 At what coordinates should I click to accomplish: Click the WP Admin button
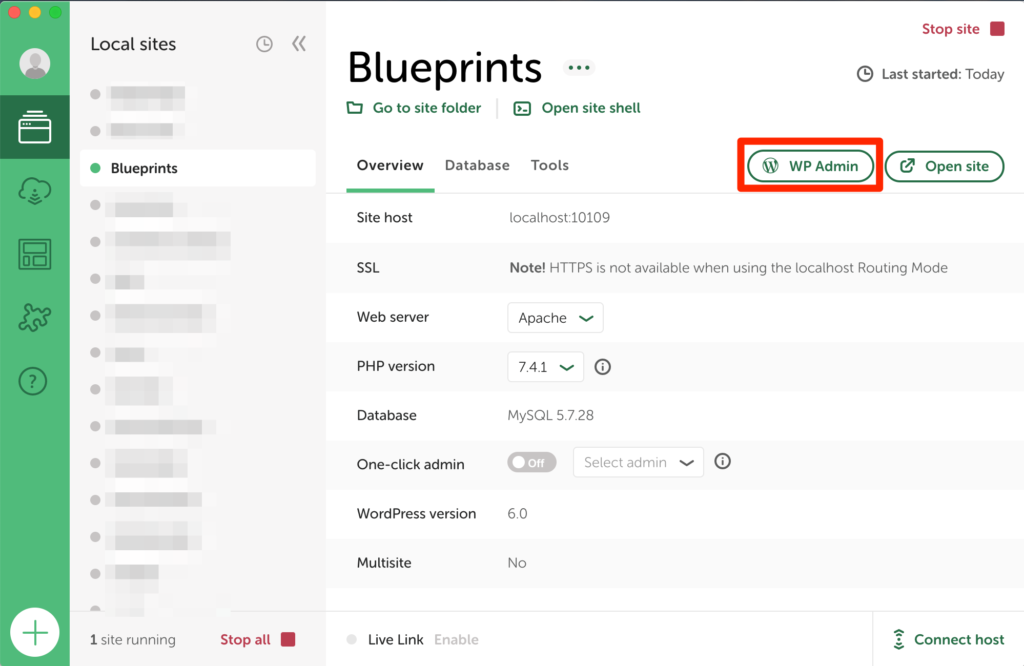tap(810, 166)
